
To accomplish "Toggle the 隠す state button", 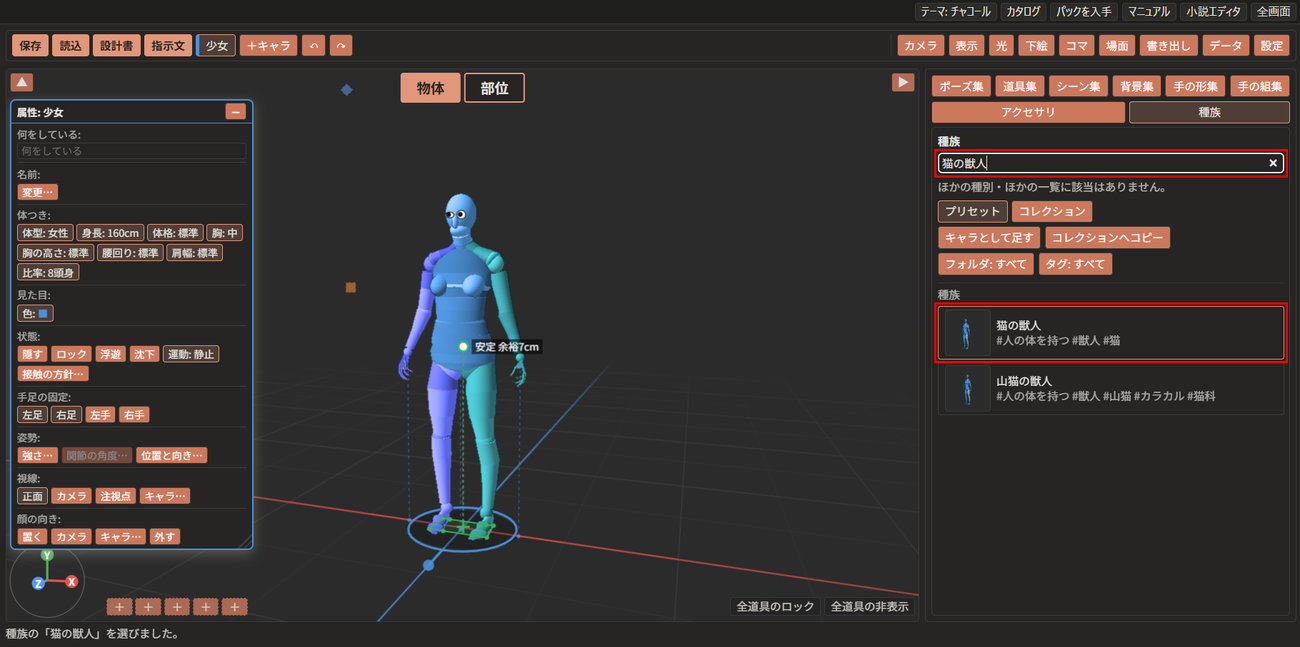I will [x=33, y=354].
